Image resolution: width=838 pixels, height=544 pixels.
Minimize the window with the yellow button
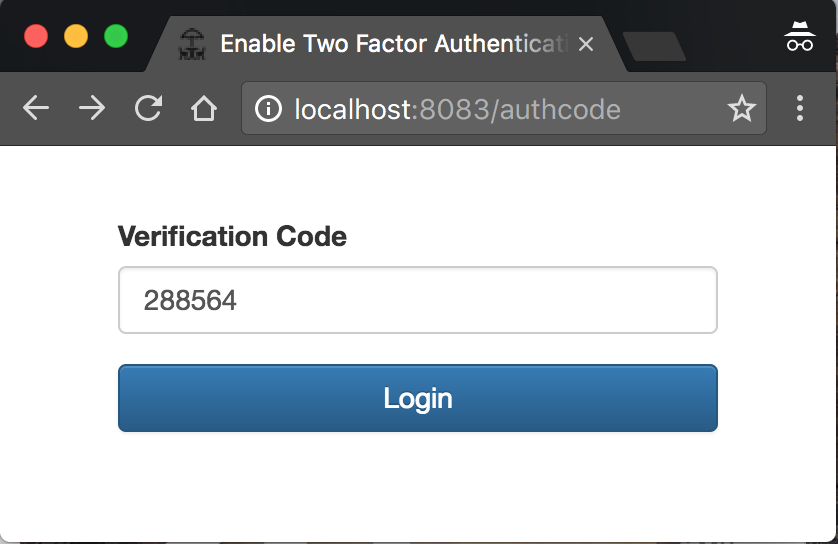(x=76, y=37)
